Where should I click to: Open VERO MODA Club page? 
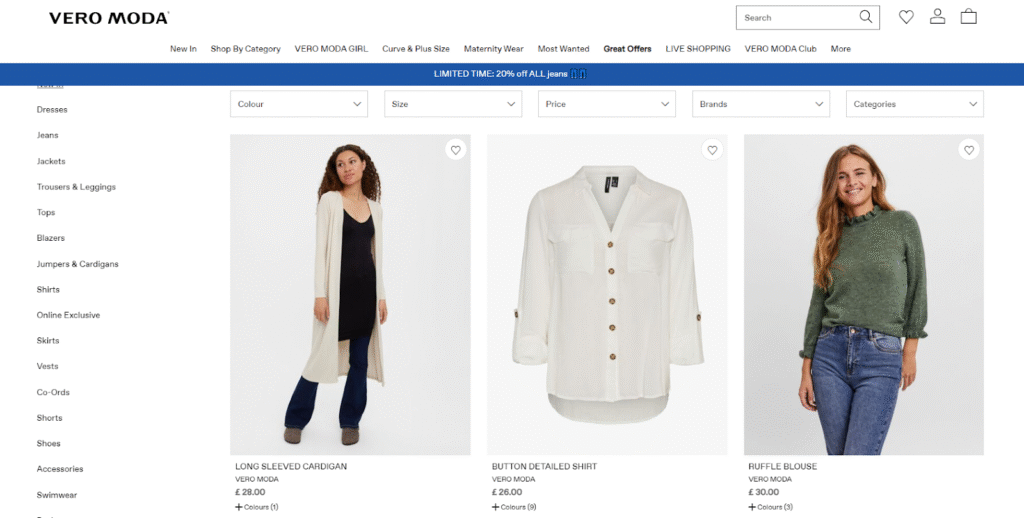(780, 49)
